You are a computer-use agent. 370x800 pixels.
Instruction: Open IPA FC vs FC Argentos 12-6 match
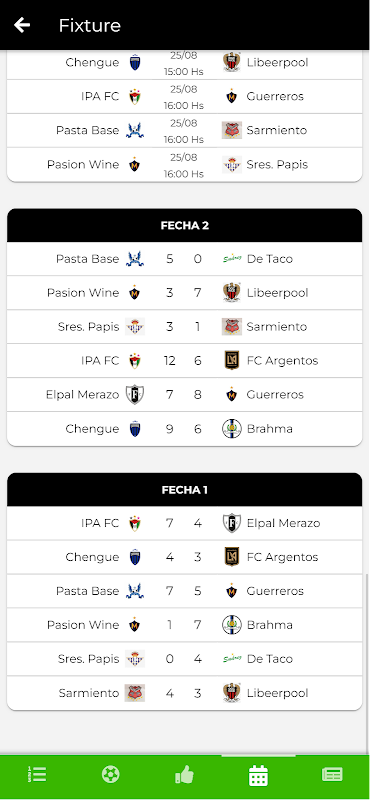184,361
